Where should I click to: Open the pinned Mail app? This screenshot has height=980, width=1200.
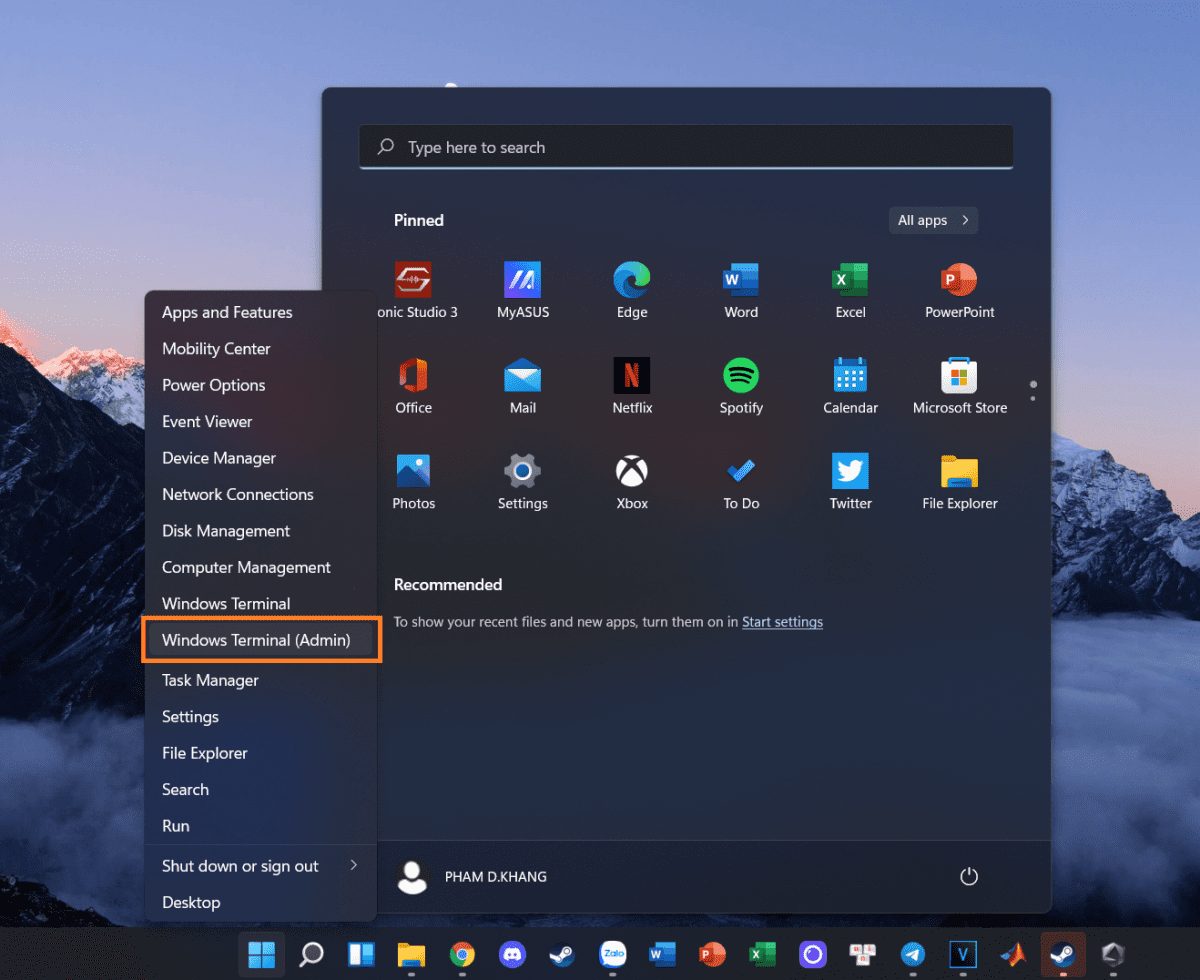click(523, 385)
